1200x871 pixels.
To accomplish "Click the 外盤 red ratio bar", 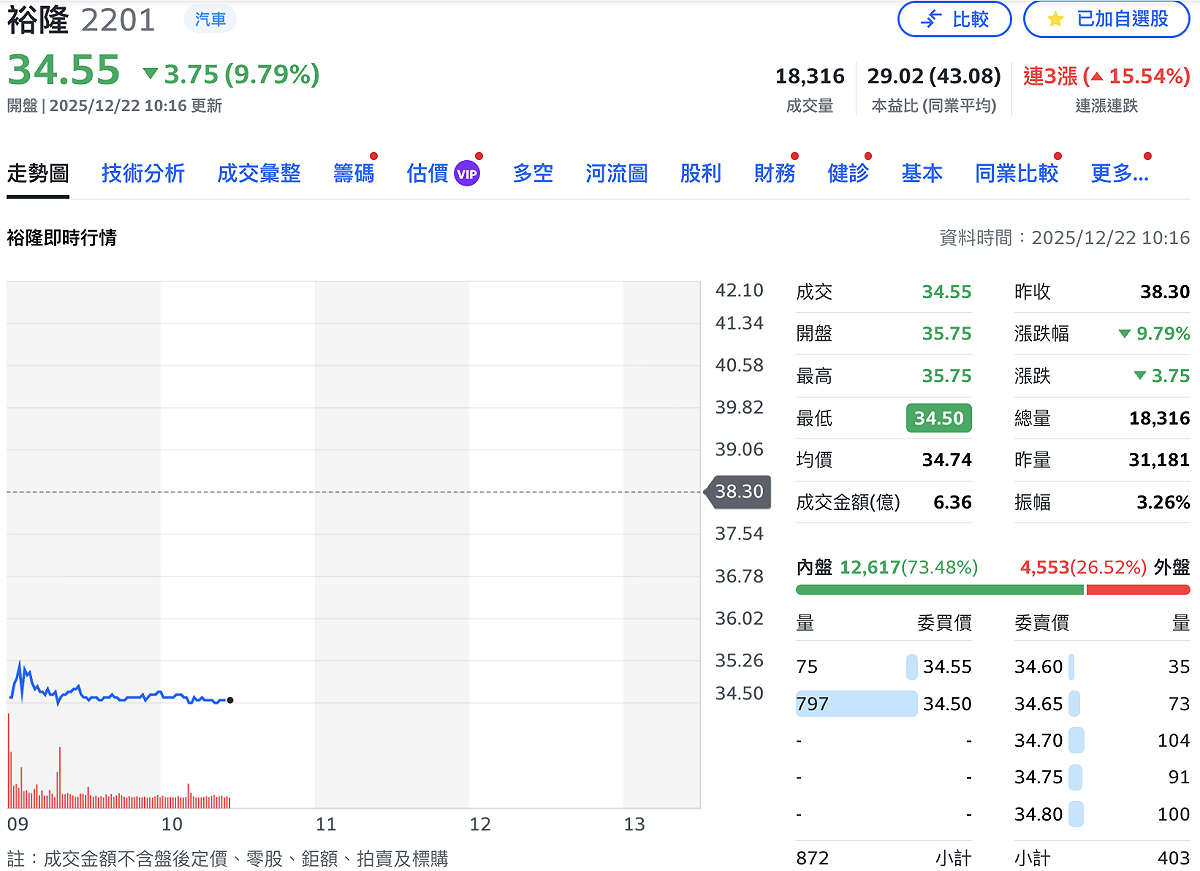I will coord(1138,589).
